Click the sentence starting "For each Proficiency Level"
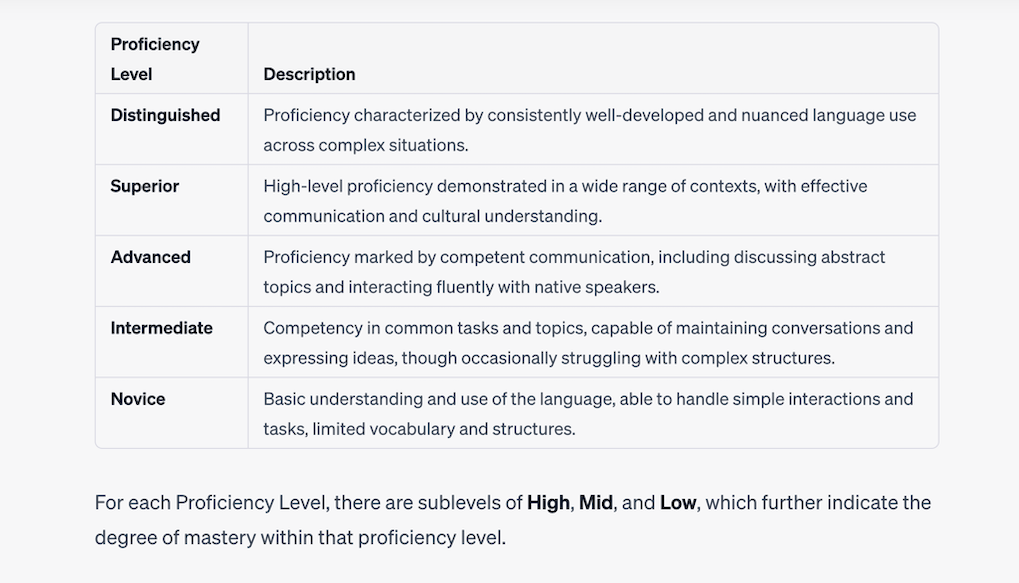Viewport: 1019px width, 583px height. (x=513, y=520)
